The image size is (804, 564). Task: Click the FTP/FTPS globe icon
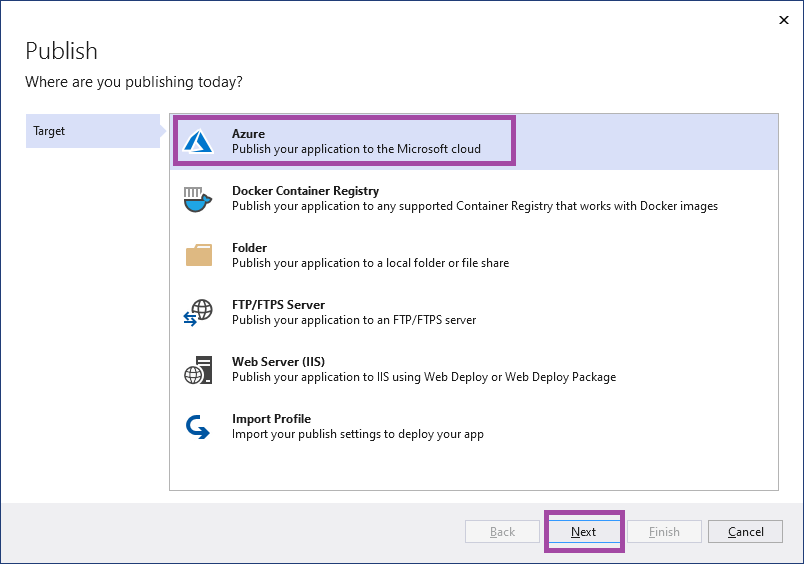[198, 312]
